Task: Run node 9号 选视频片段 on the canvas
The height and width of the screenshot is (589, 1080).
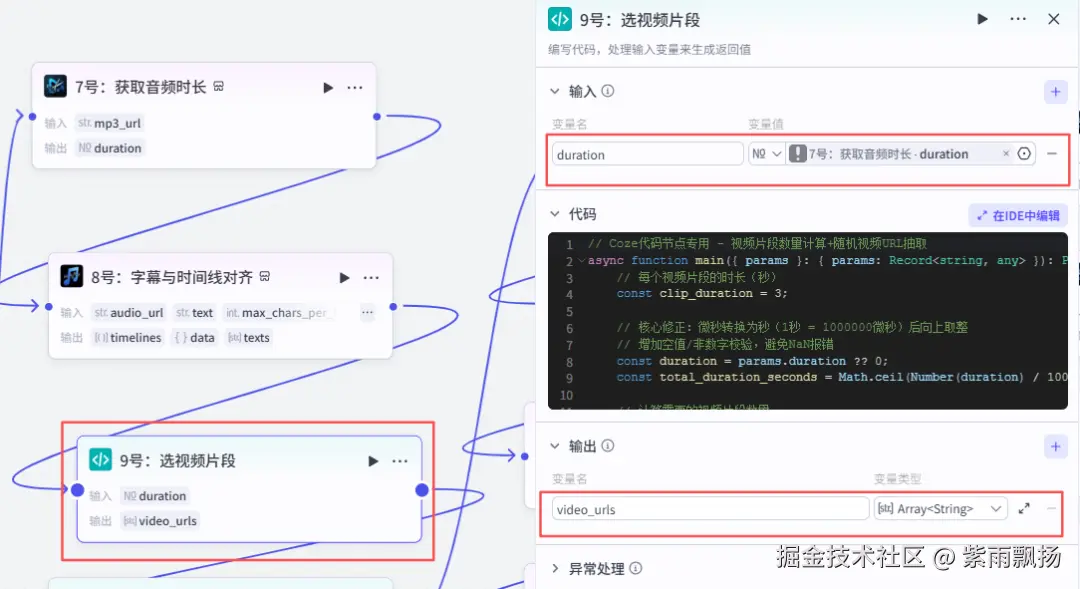Action: tap(373, 461)
